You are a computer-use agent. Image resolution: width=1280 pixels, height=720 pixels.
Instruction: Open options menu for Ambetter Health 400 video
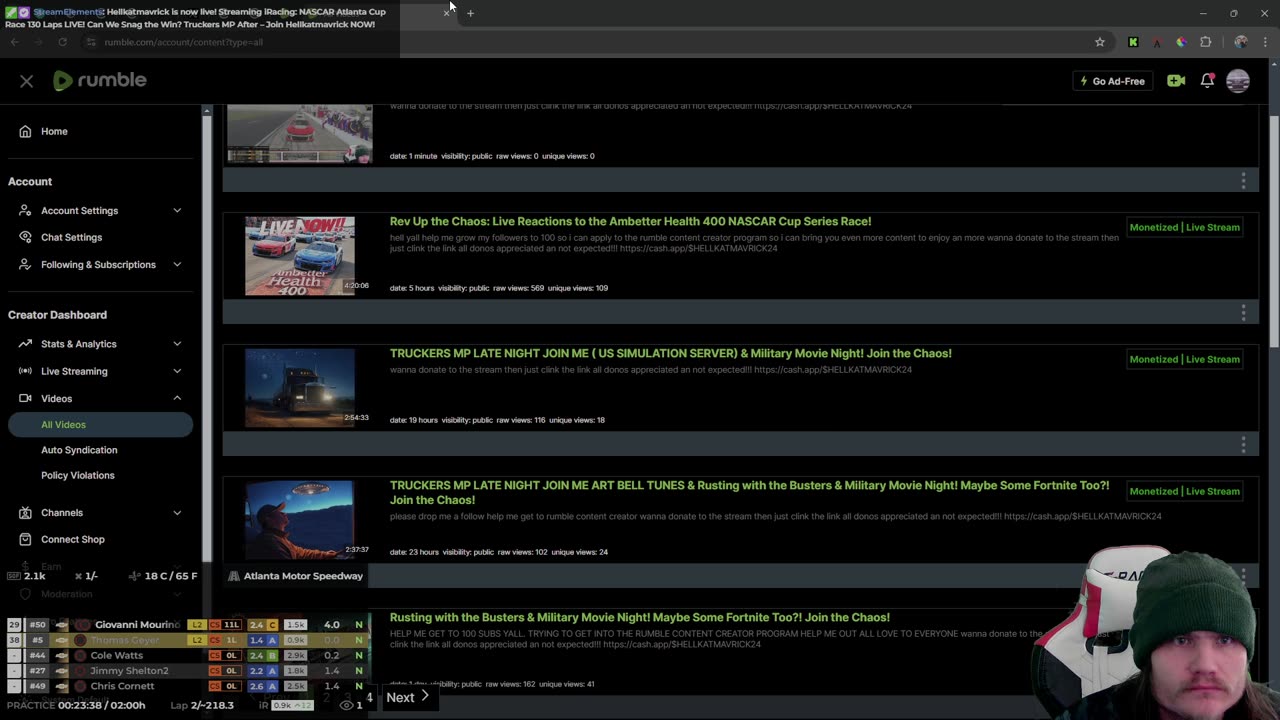tap(1243, 312)
